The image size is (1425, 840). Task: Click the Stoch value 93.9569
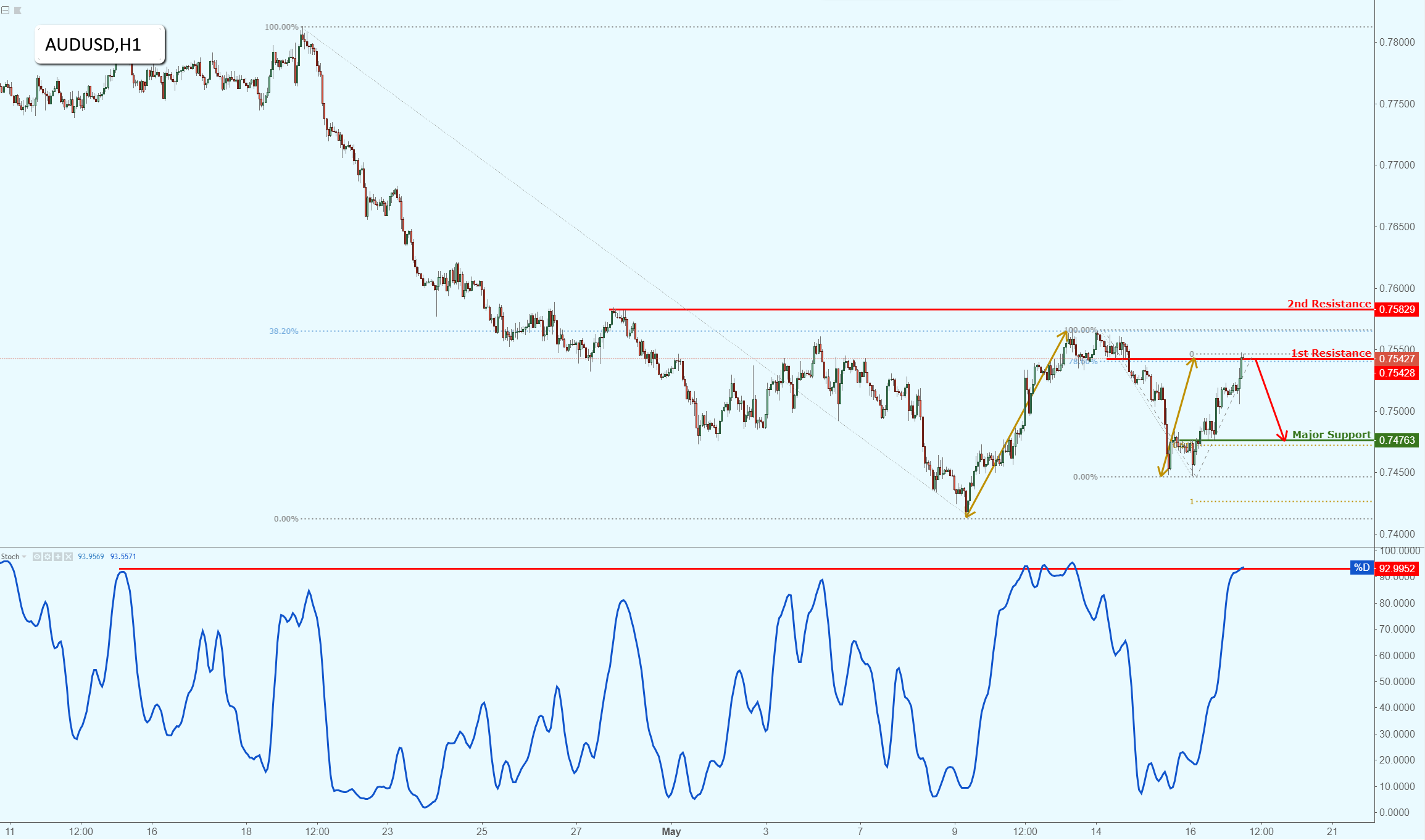91,557
